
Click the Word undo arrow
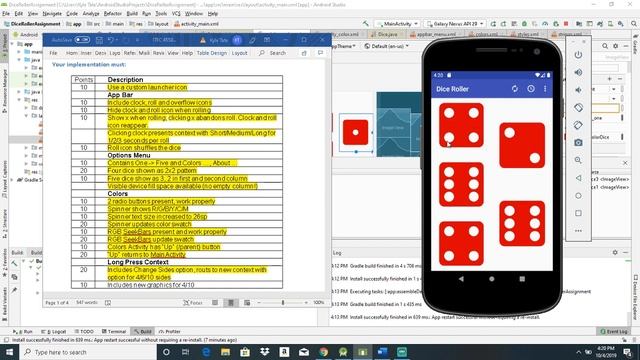[111, 40]
